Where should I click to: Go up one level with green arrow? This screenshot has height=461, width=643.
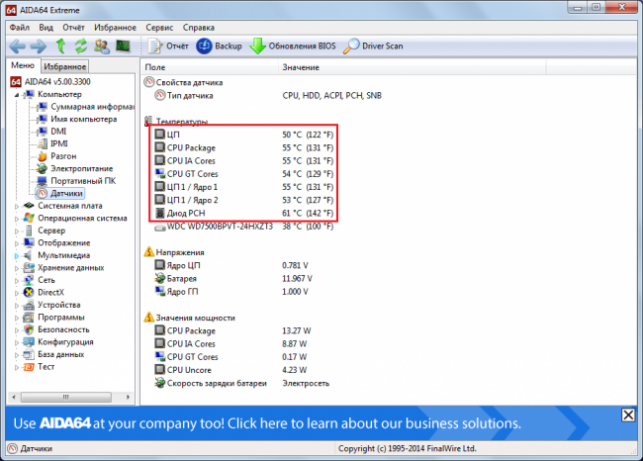(61, 46)
